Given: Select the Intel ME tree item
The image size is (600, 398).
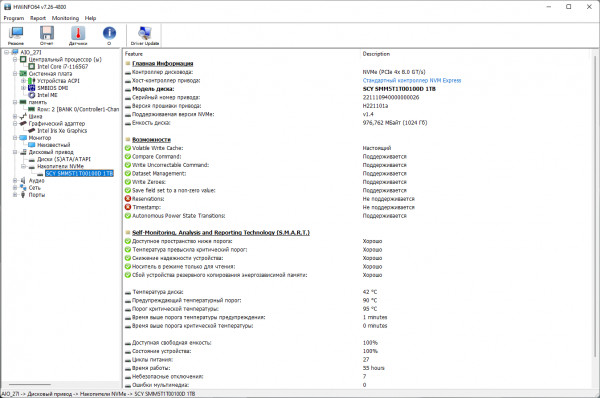Looking at the screenshot, I should point(47,95).
